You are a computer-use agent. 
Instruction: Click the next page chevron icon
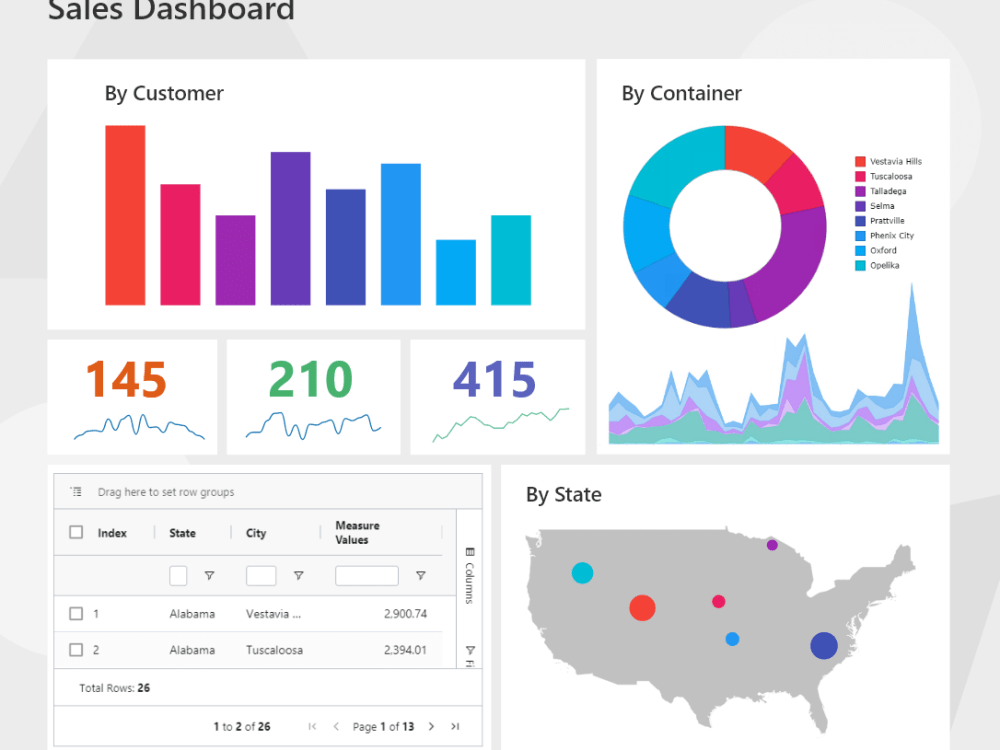point(432,726)
